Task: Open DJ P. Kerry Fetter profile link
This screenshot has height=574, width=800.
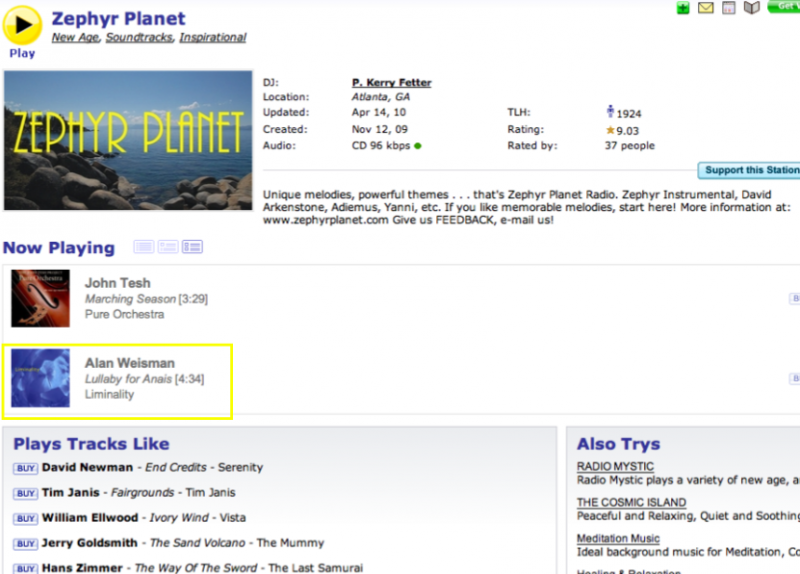Action: point(391,82)
